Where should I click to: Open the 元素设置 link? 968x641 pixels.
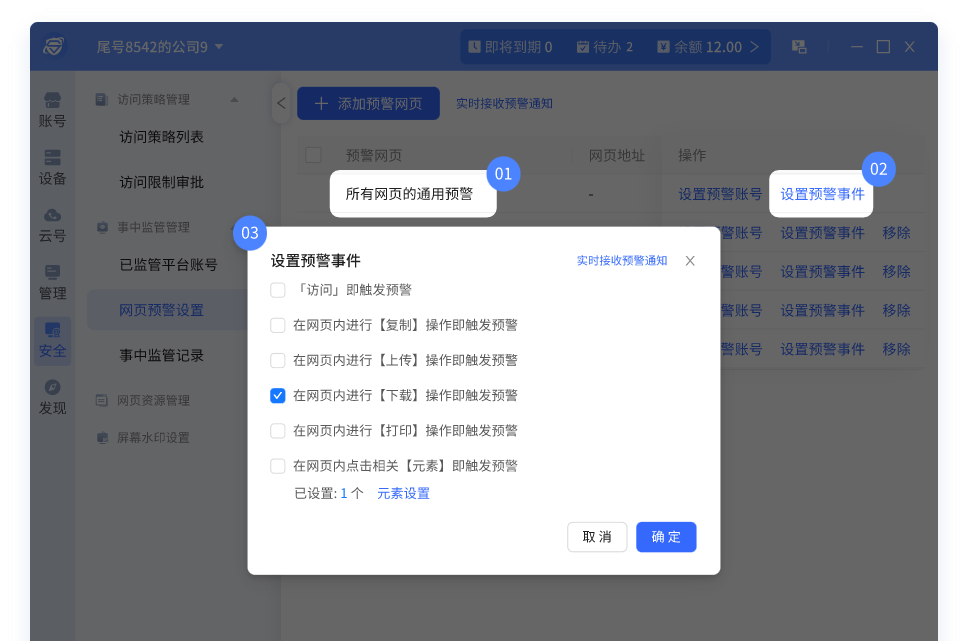403,493
